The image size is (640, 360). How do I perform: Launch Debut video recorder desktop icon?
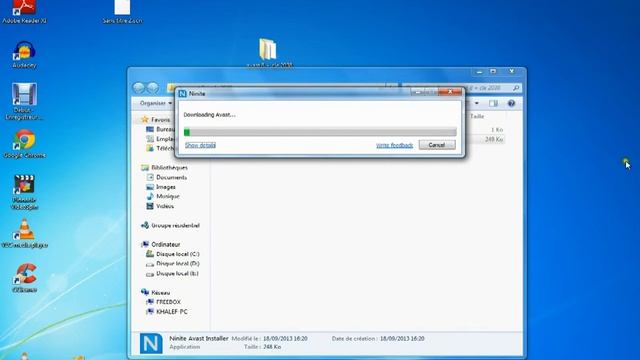click(x=24, y=101)
